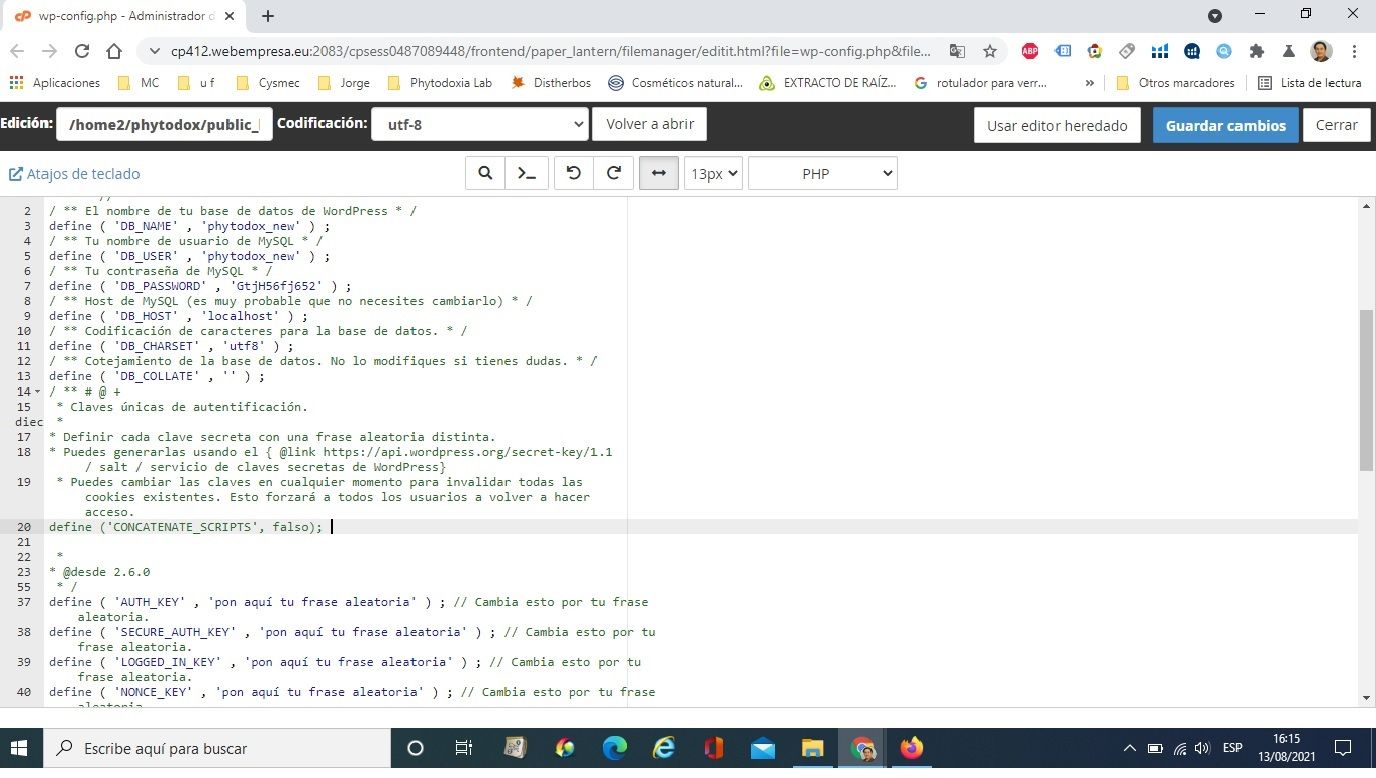The height and width of the screenshot is (778, 1376).
Task: Open the go-to-line terminal icon
Action: pyautogui.click(x=526, y=173)
